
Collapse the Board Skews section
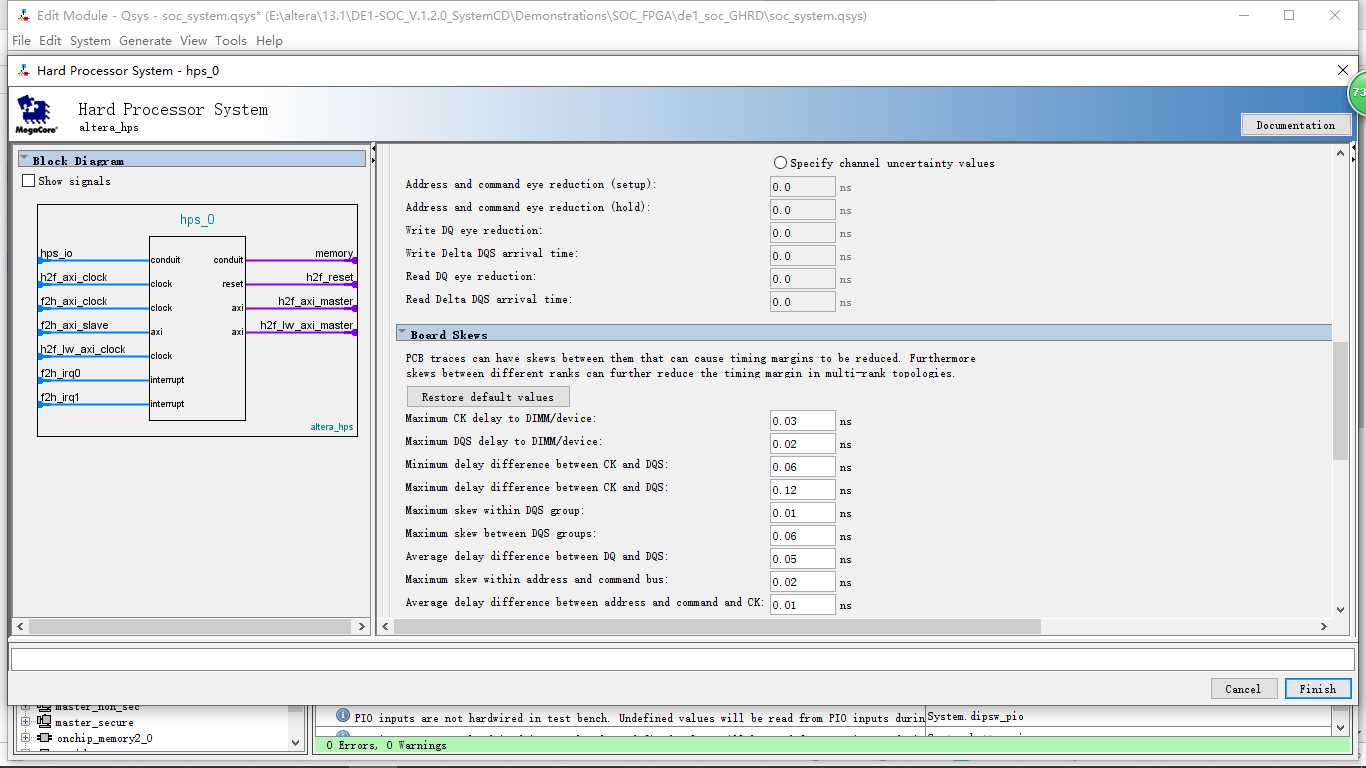click(402, 334)
